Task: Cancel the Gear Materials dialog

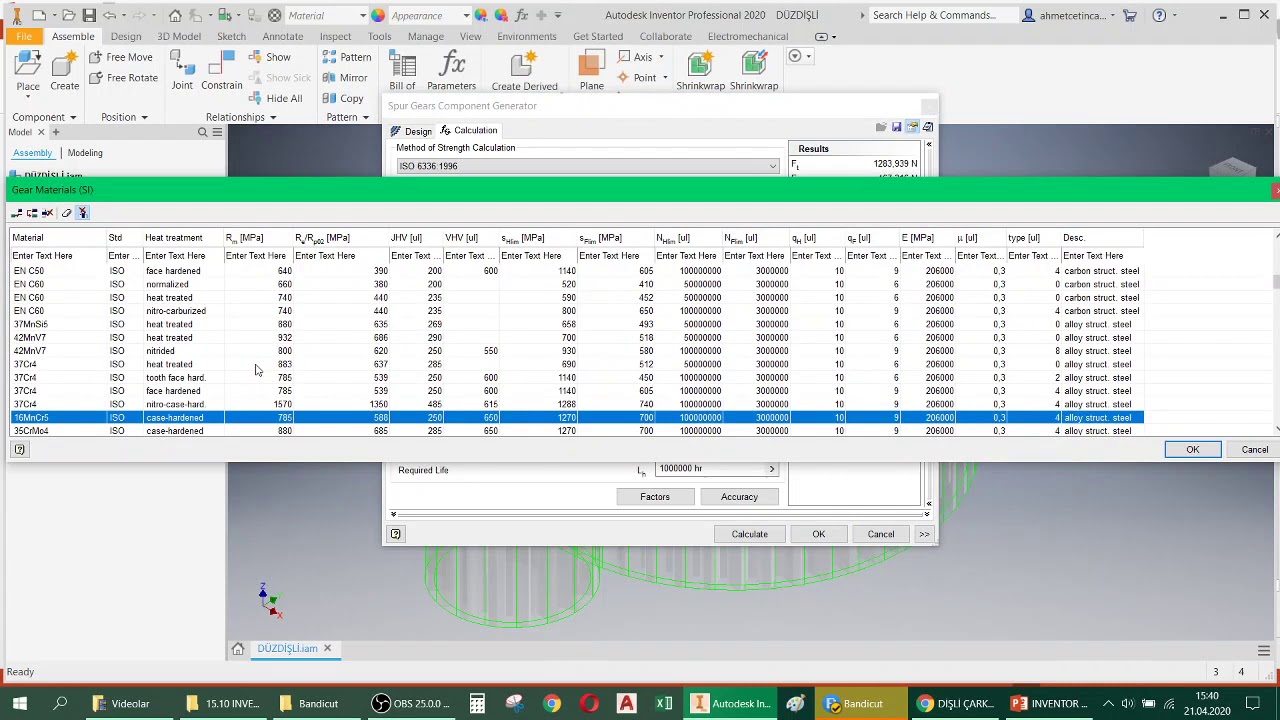Action: pos(1255,450)
